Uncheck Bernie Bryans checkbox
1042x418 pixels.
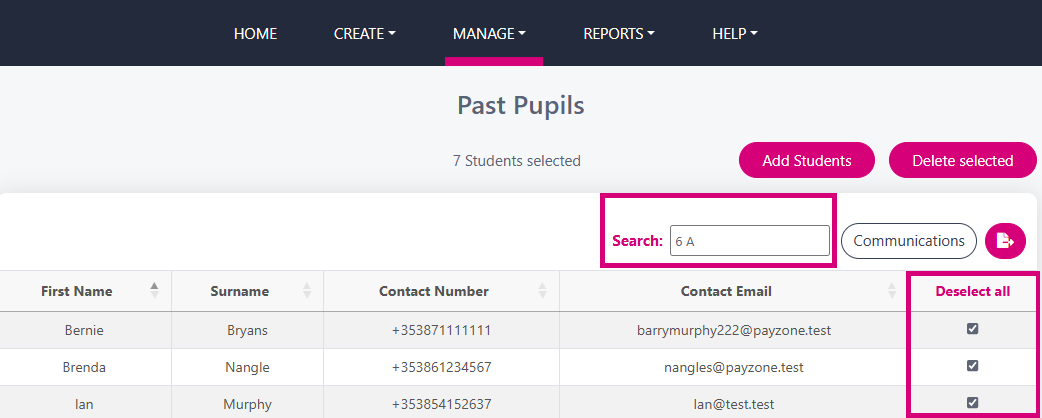(972, 328)
